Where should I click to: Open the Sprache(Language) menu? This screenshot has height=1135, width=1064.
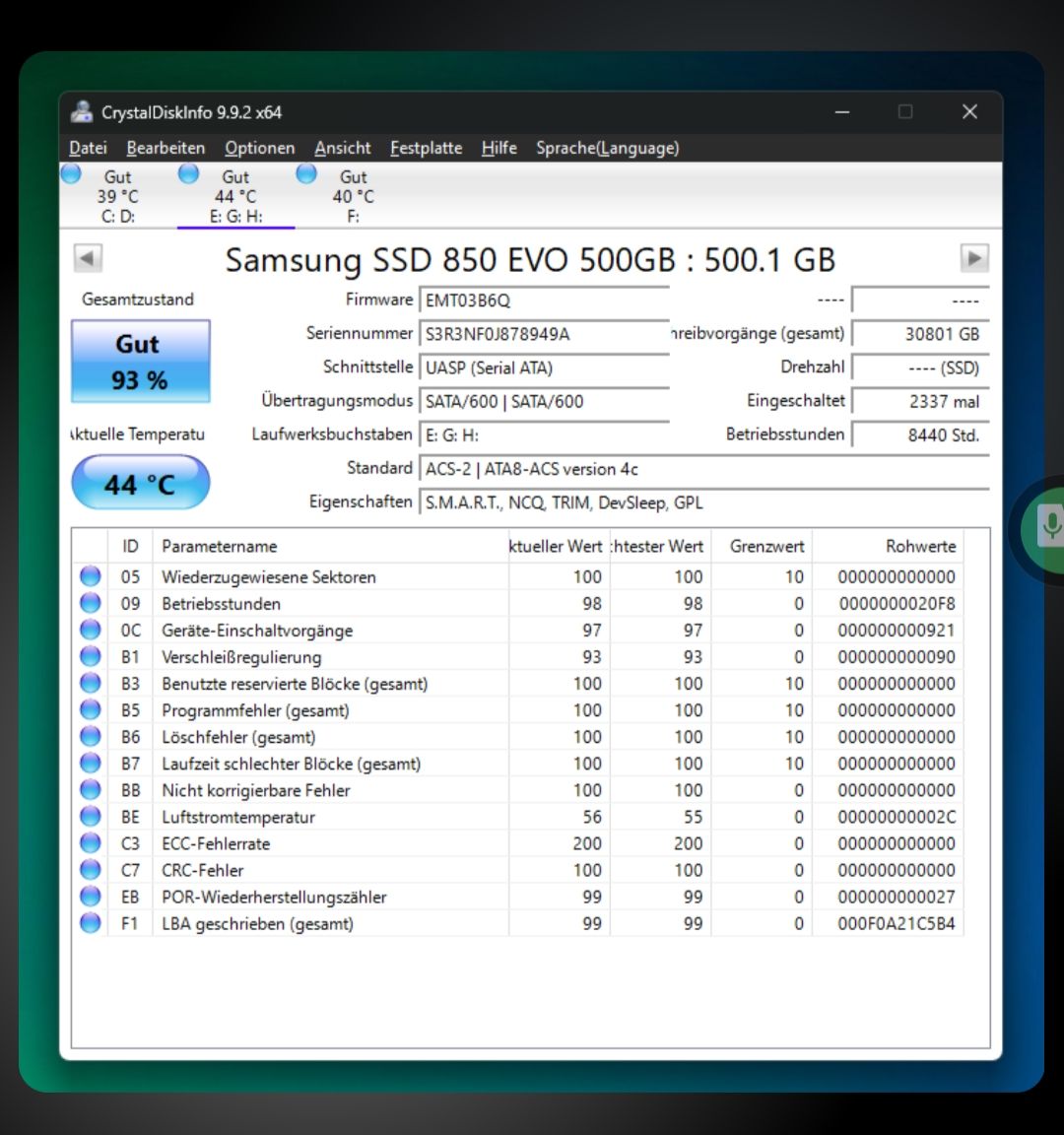coord(608,148)
